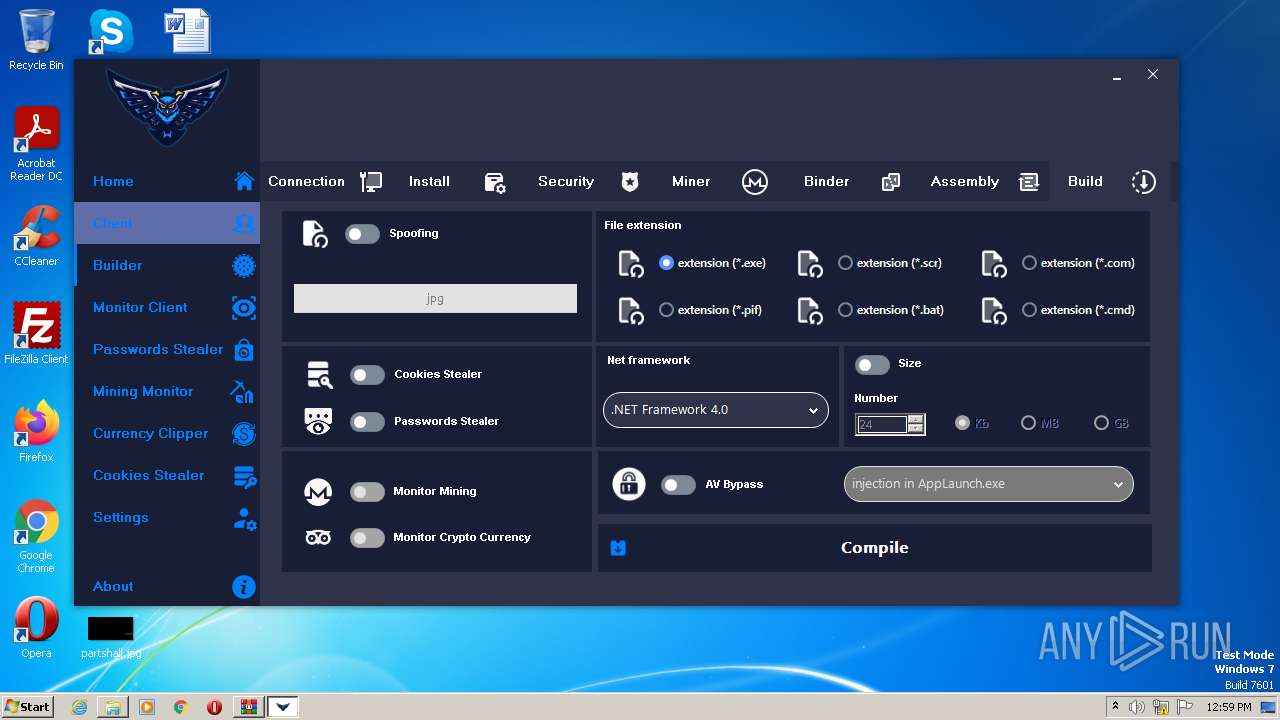Viewport: 1280px width, 720px height.
Task: Click the Compile button
Action: 875,548
